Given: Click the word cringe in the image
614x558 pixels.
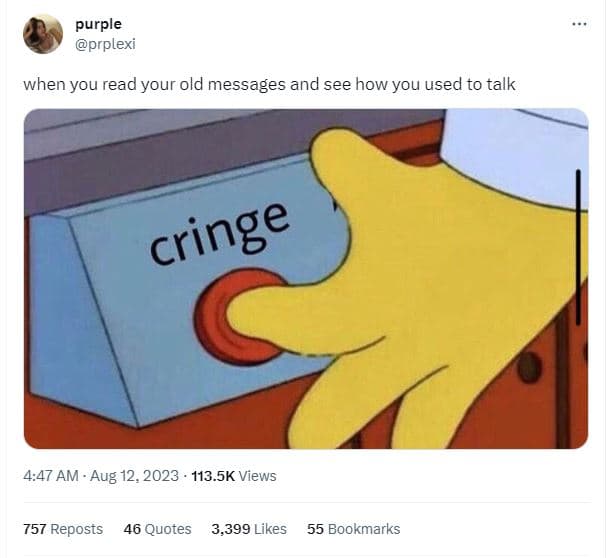Looking at the screenshot, I should pos(219,234).
